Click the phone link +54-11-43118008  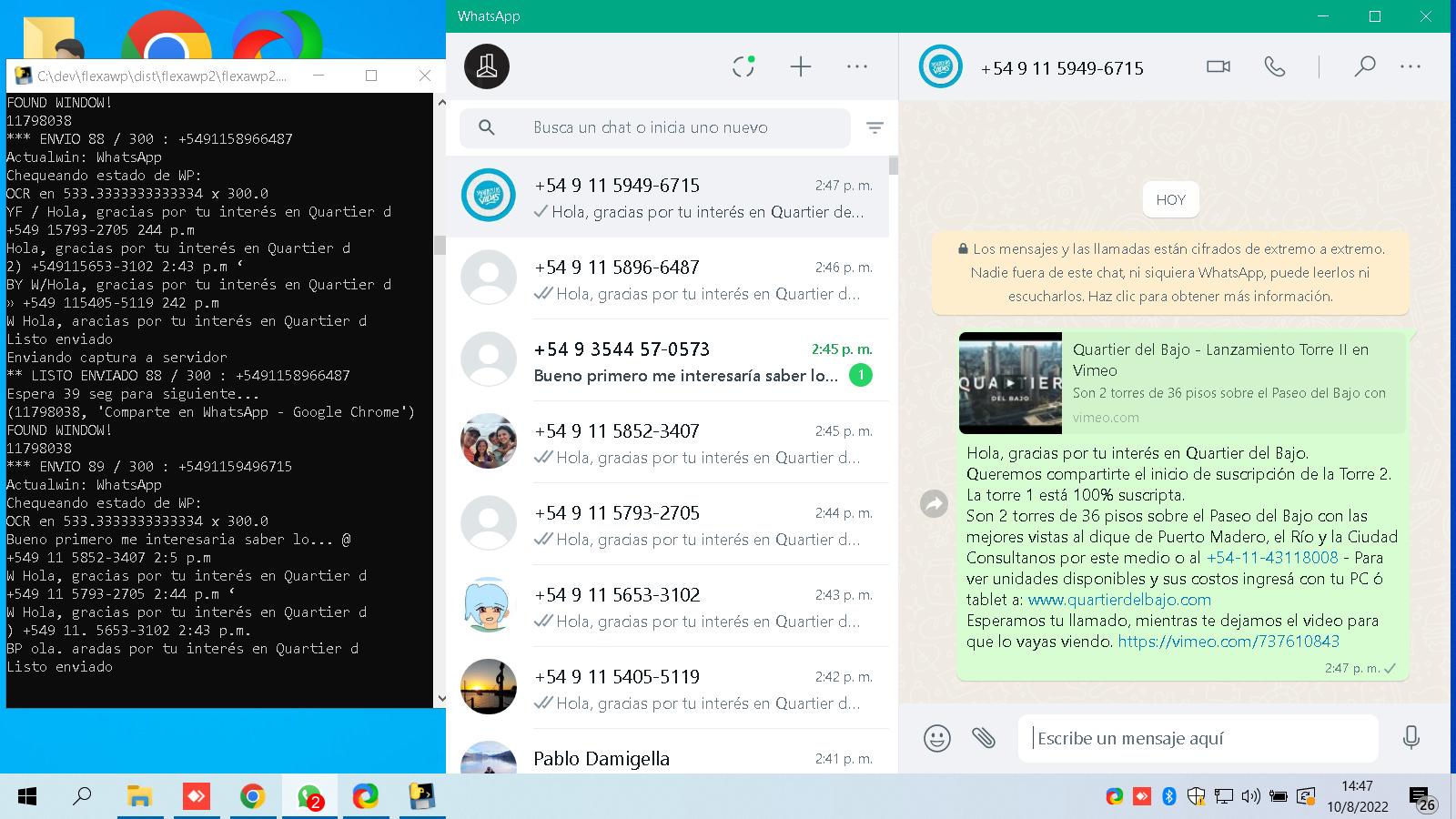pos(1272,557)
